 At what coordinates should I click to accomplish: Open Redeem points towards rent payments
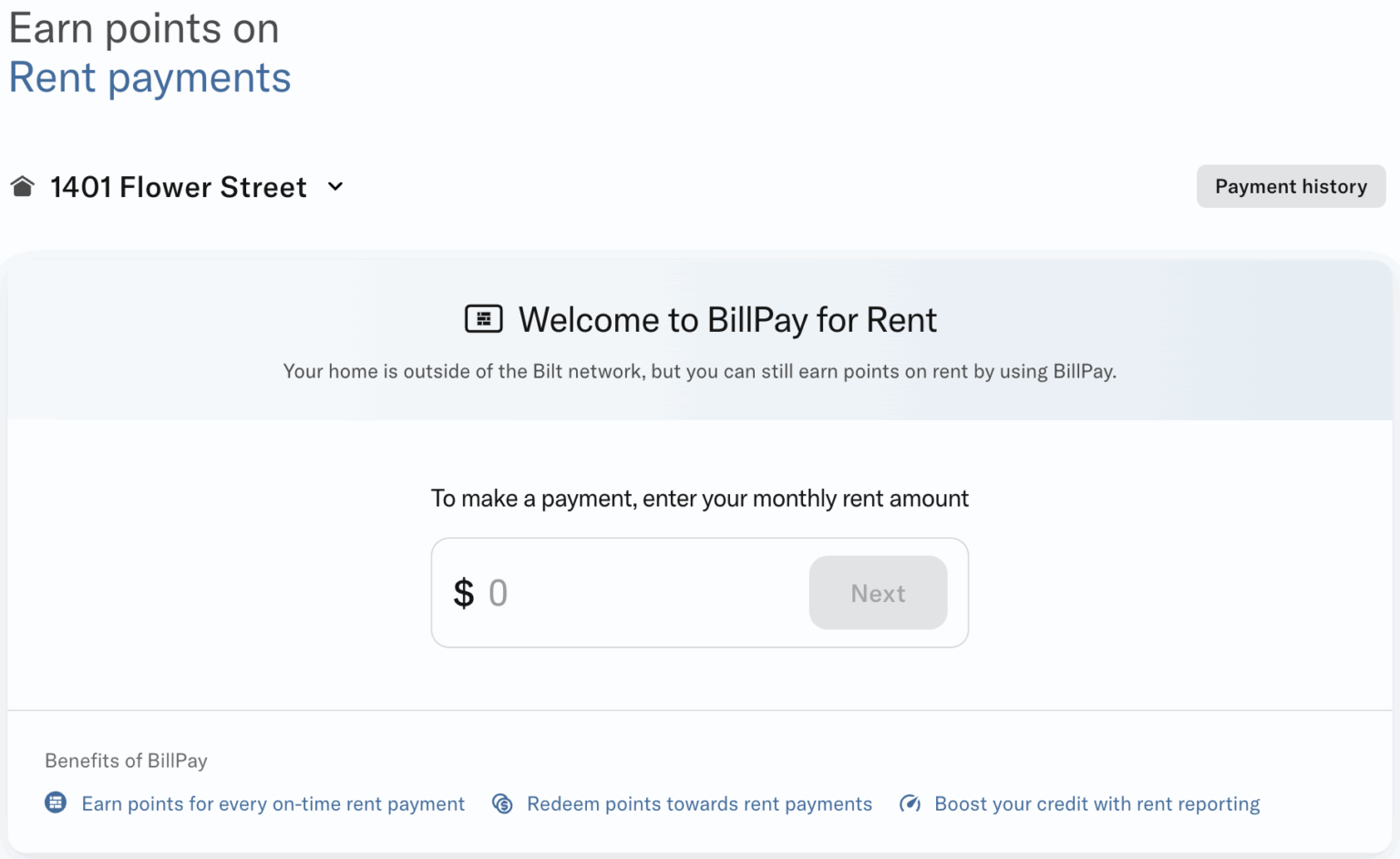(699, 803)
